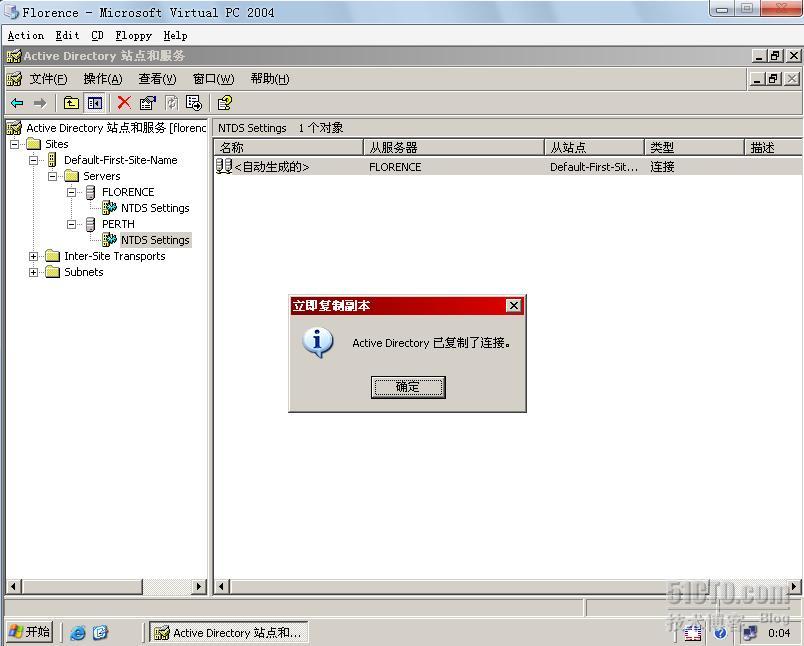The height and width of the screenshot is (646, 804).
Task: Select the Active Directory 站点和服务 root node
Action: (116, 128)
